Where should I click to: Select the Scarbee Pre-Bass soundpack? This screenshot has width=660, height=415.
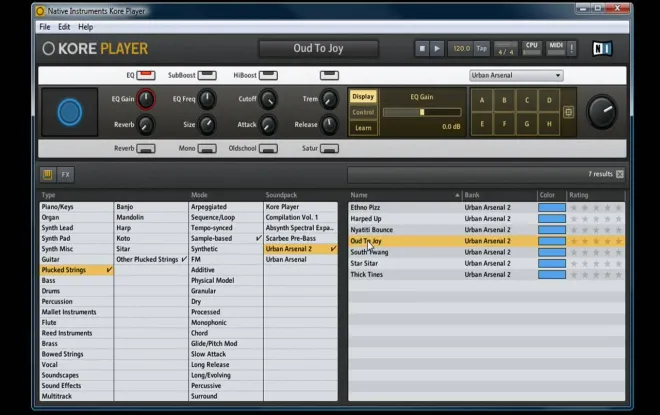click(x=301, y=238)
